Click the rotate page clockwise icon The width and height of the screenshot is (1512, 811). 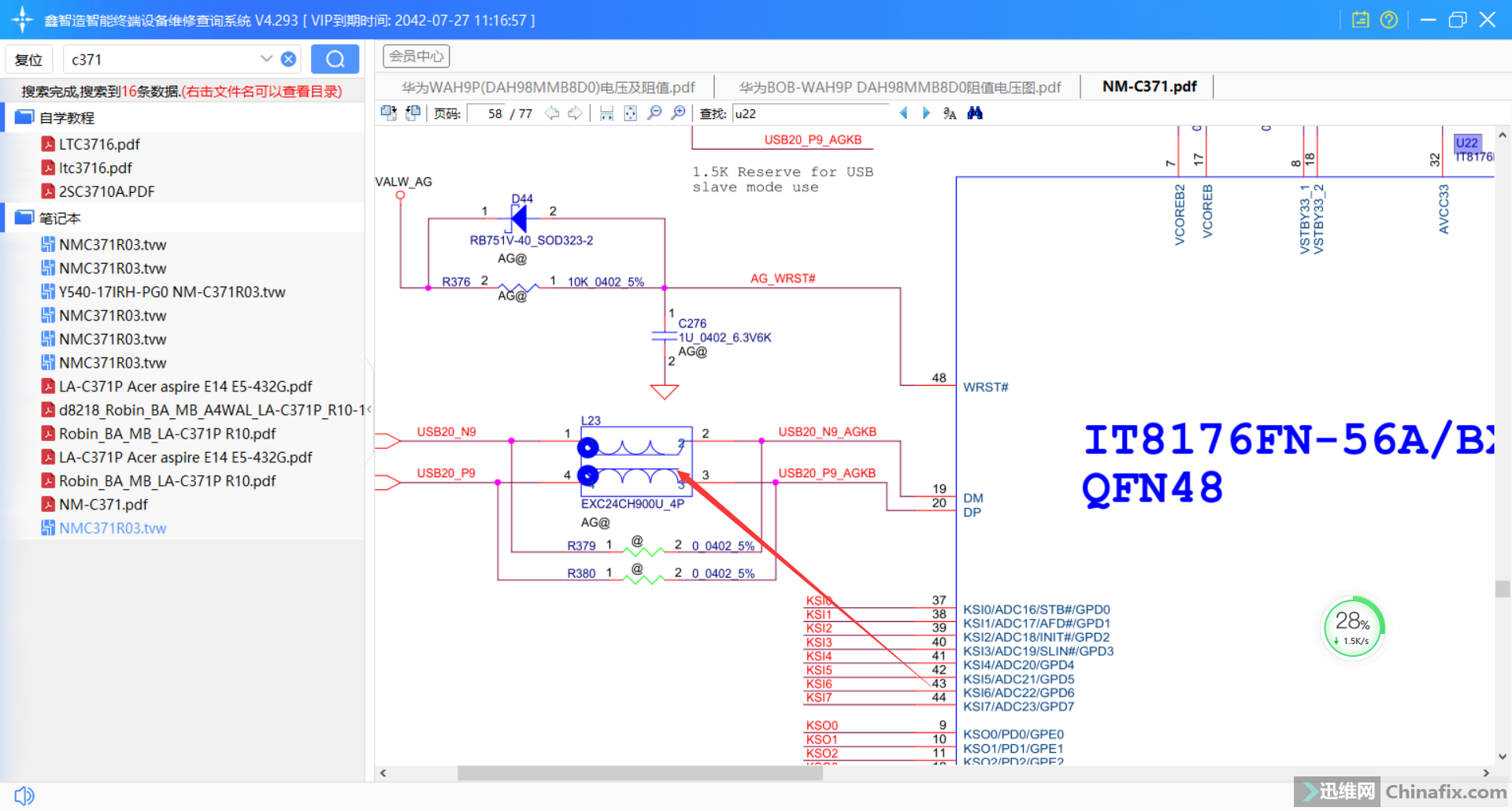(388, 113)
